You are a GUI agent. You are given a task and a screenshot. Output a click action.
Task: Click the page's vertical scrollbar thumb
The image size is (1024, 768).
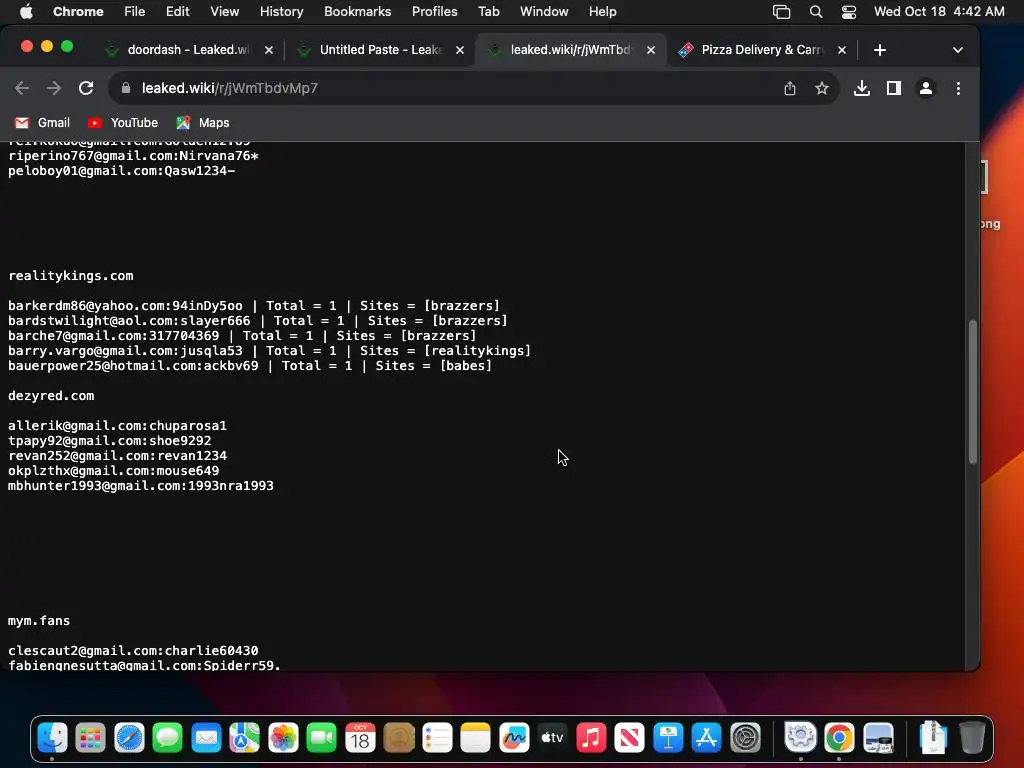tap(972, 392)
